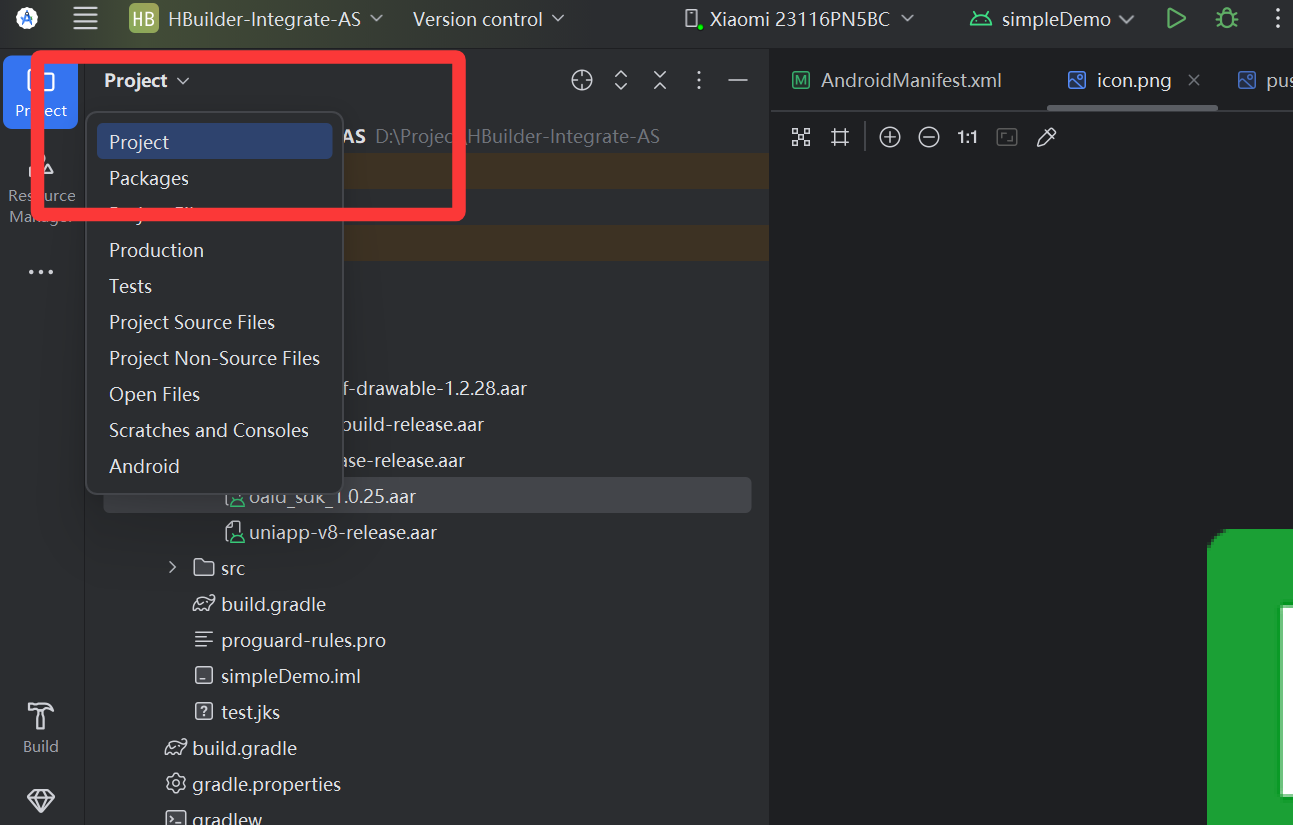Image resolution: width=1293 pixels, height=825 pixels.
Task: Toggle the grid in the image editor
Action: click(840, 137)
